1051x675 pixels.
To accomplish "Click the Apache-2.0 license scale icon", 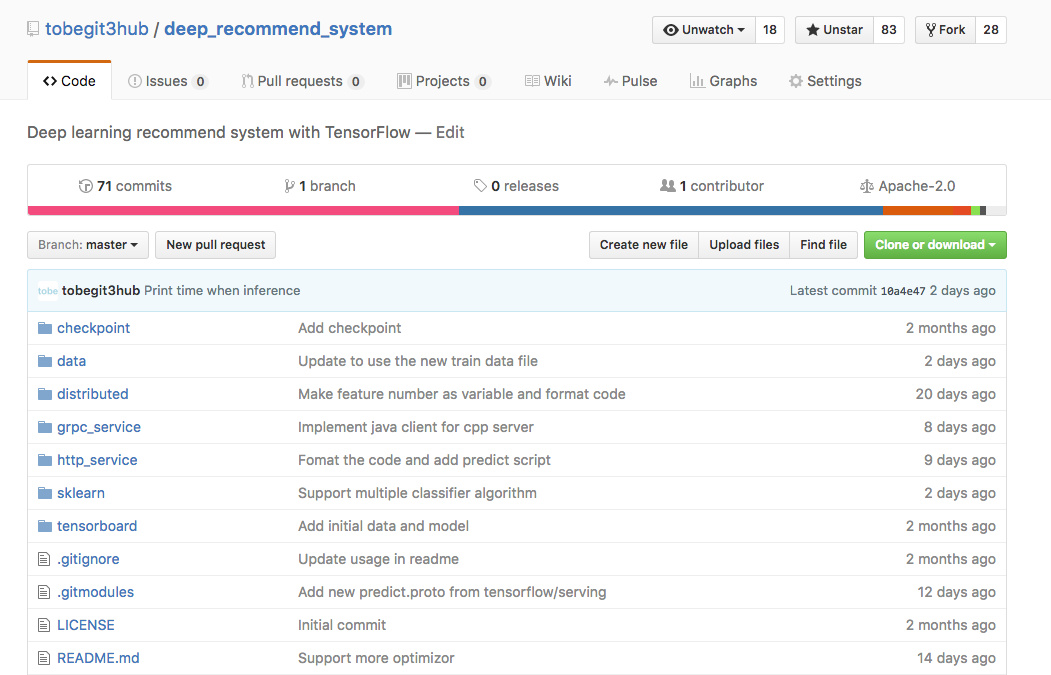I will (x=867, y=186).
